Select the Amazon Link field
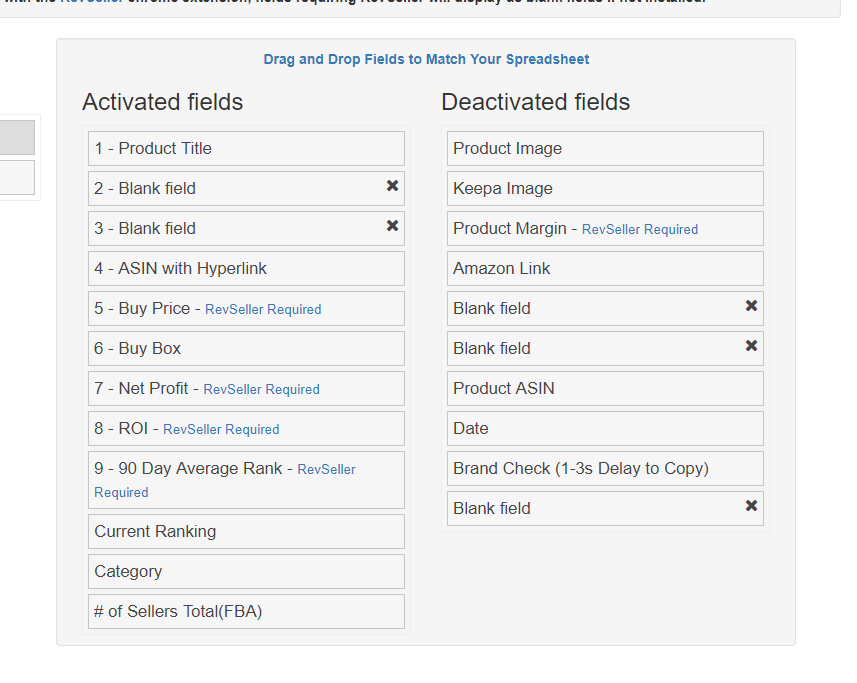Screen dimensions: 857x683 click(x=604, y=268)
